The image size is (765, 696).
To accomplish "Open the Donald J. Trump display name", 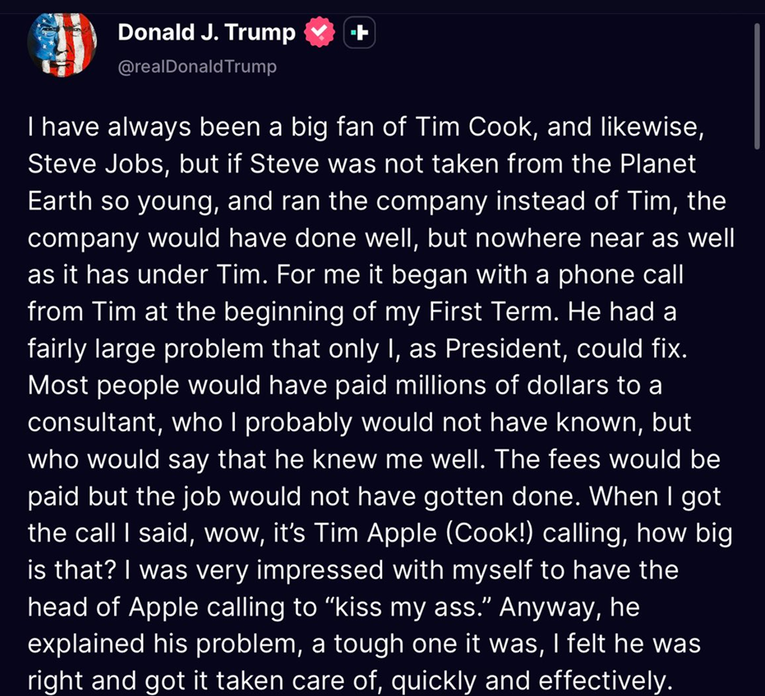I will click(x=206, y=33).
